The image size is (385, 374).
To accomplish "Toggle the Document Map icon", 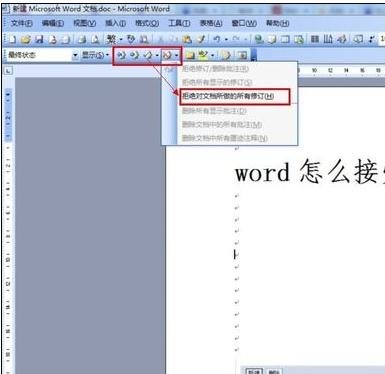I will coord(358,40).
